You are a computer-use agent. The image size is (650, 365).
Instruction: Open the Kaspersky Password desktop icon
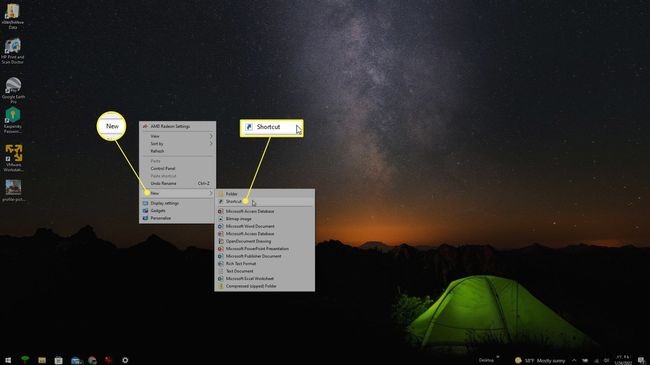pos(12,120)
